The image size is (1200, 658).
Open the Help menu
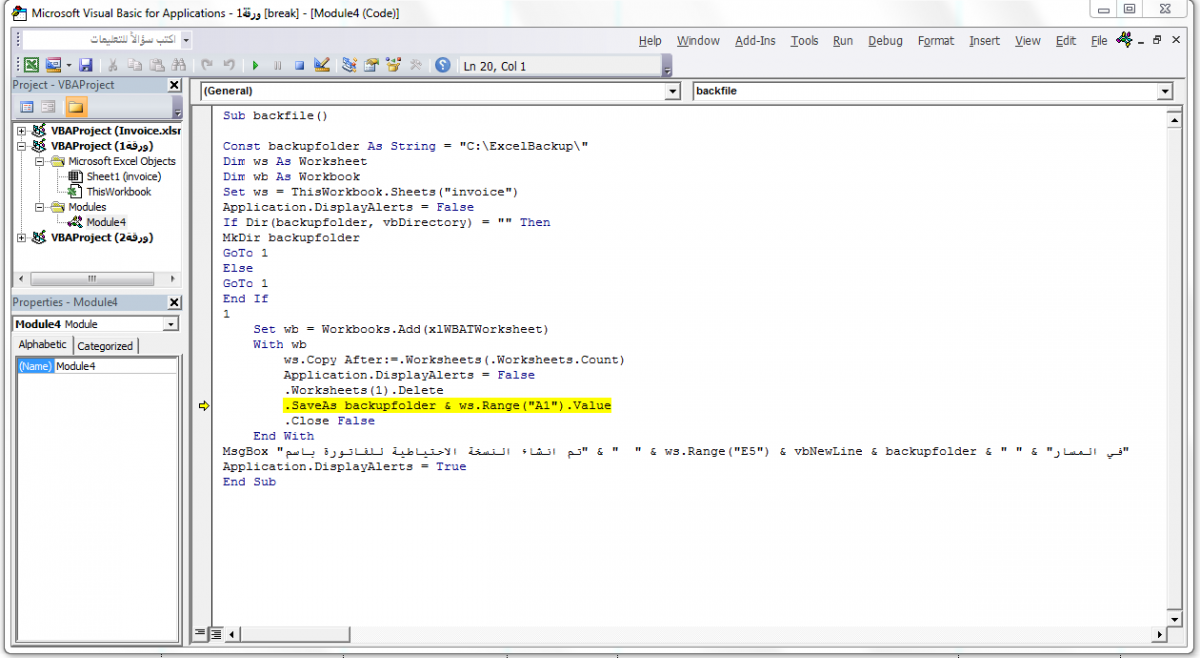[650, 41]
